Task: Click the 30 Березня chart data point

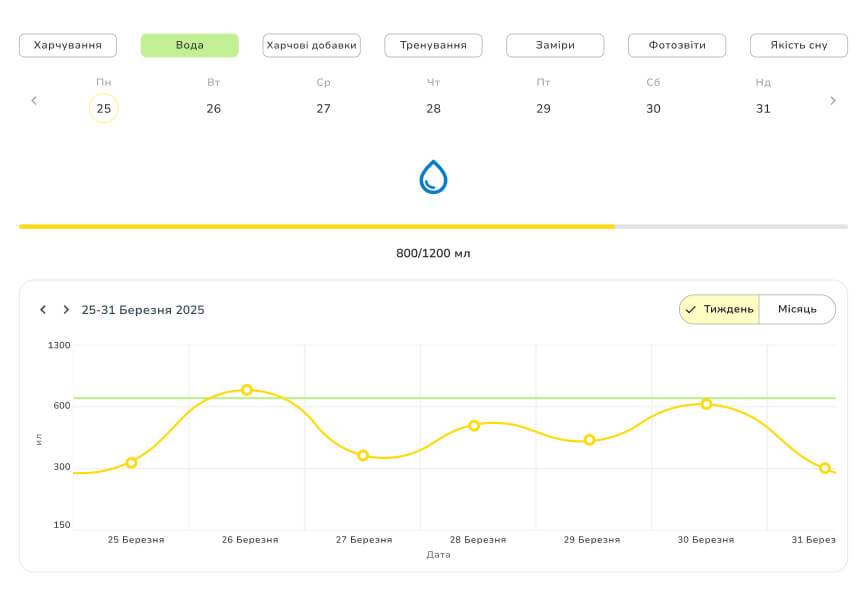Action: click(x=706, y=404)
